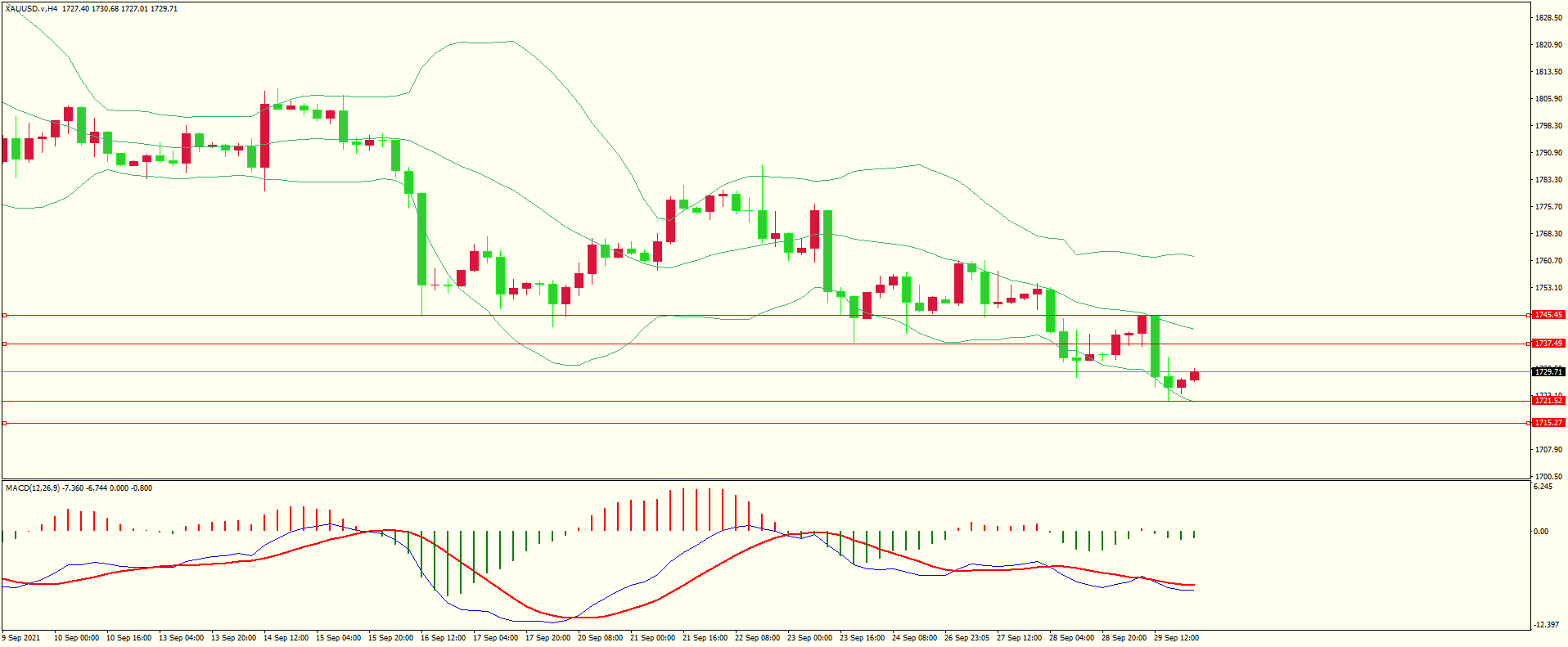This screenshot has height=647, width=1568.
Task: Click the 21 Sep 00:00 time label
Action: (652, 638)
